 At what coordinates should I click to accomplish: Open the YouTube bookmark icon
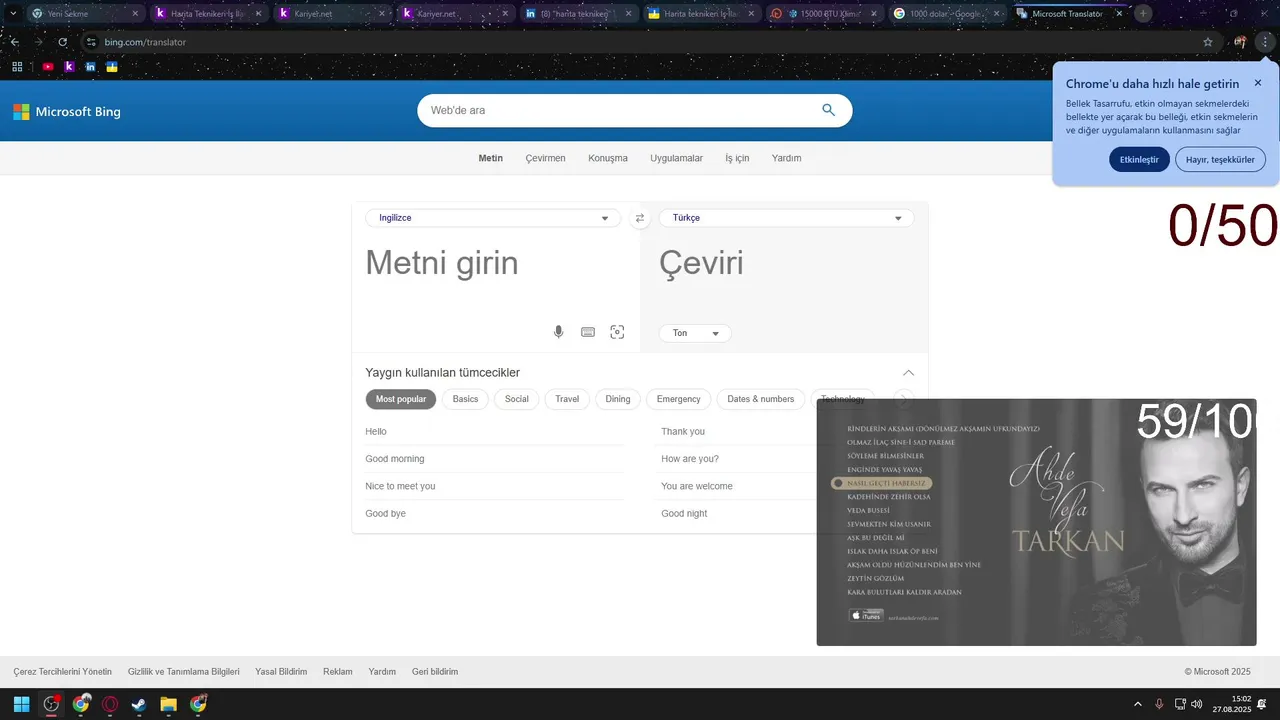coord(48,67)
